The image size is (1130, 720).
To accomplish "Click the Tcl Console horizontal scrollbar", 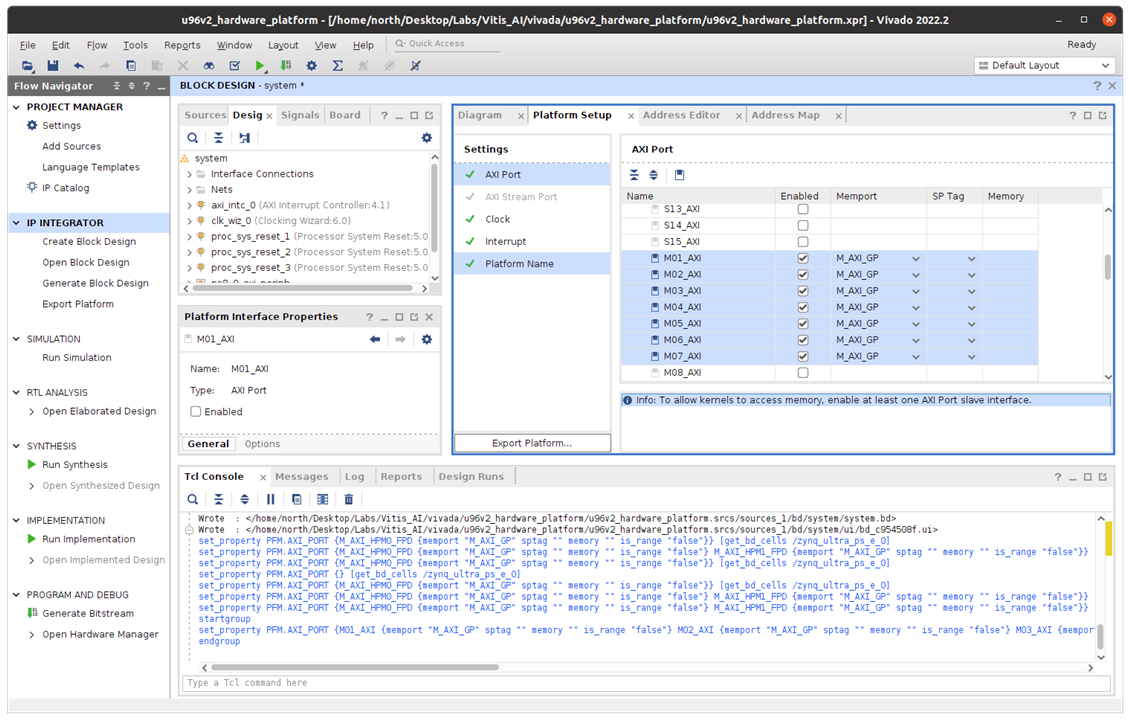I will [355, 667].
